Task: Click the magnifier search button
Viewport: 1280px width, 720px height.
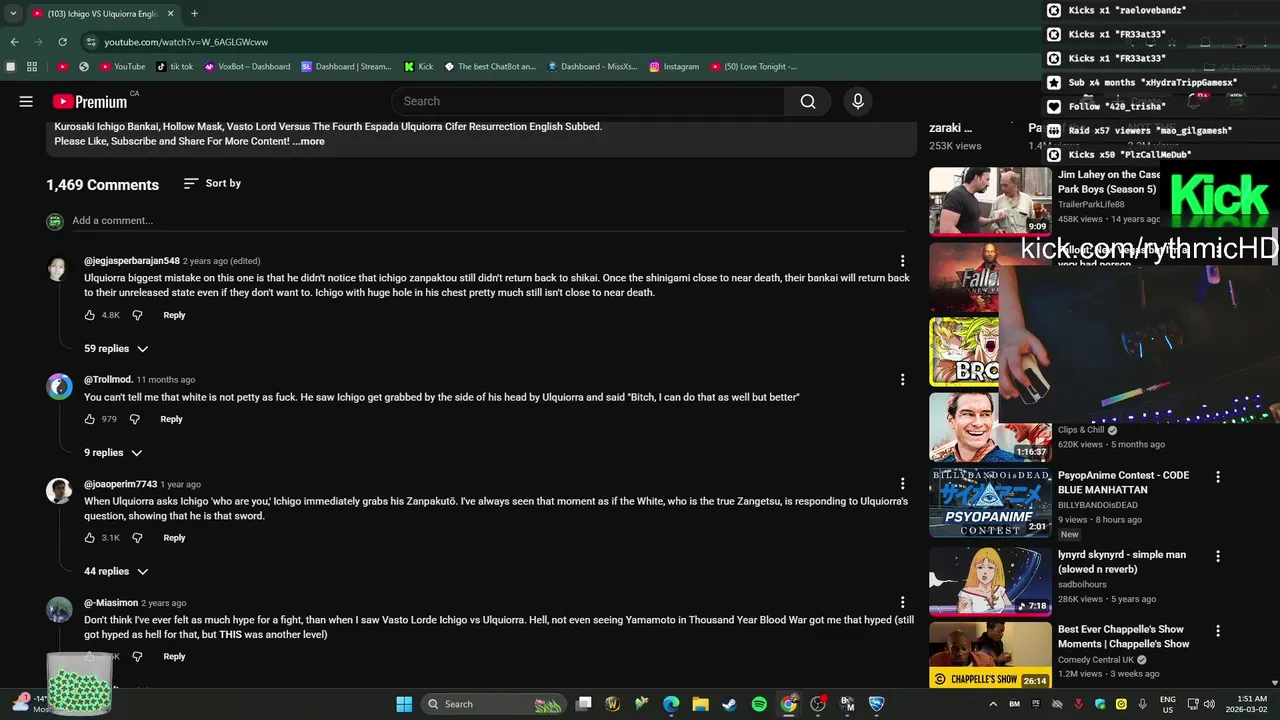Action: [x=808, y=101]
